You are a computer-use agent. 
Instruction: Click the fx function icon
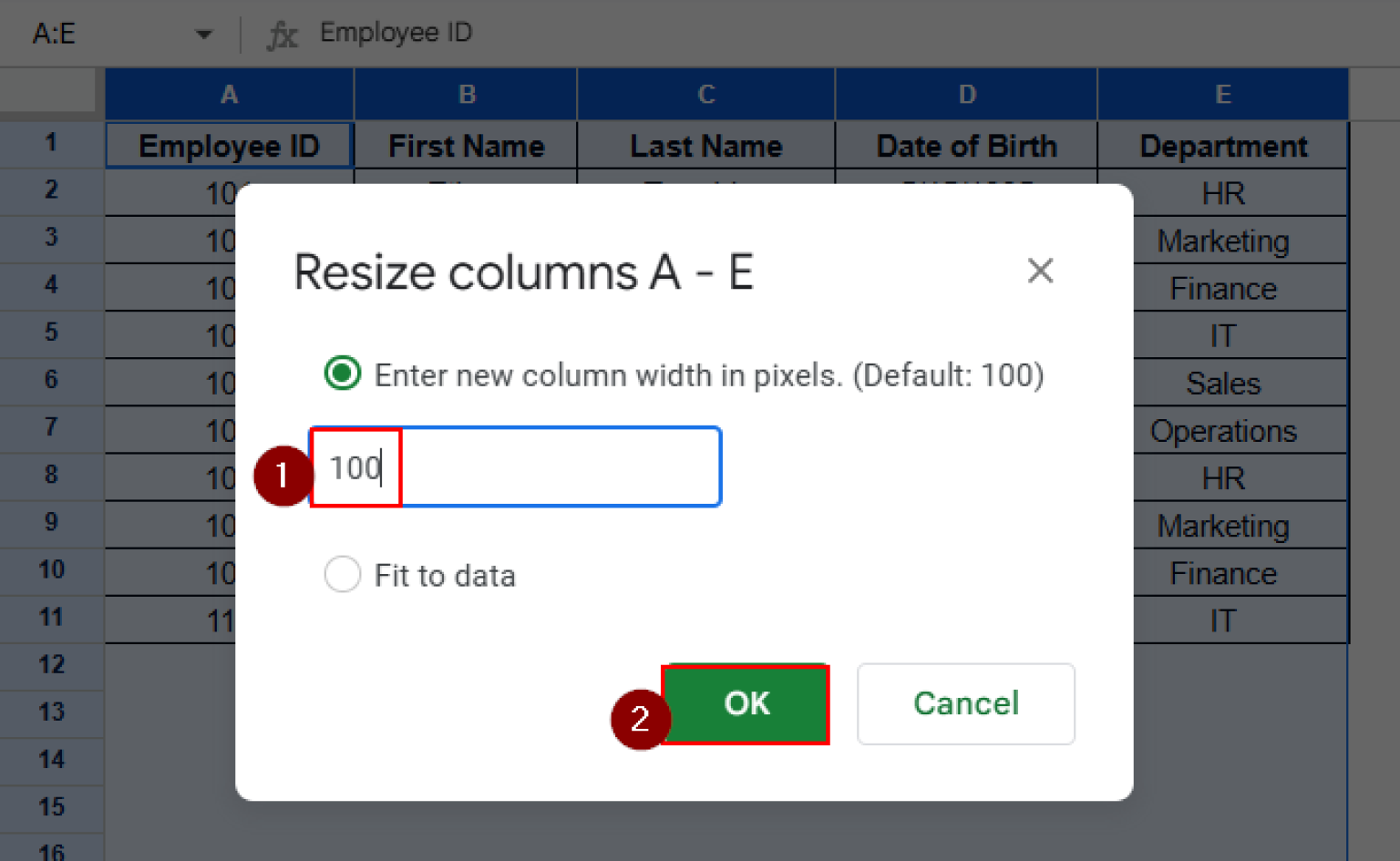(x=283, y=33)
